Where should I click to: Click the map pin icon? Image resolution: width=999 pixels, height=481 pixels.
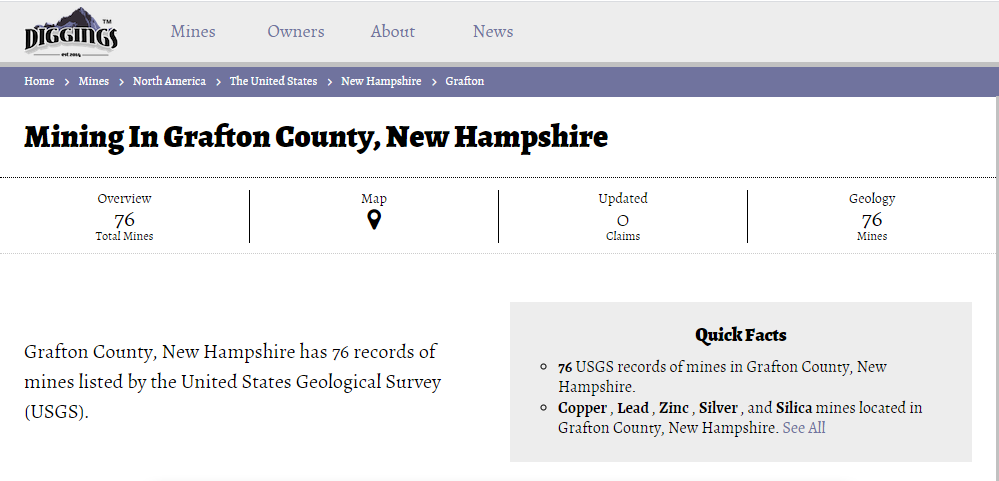click(x=374, y=220)
